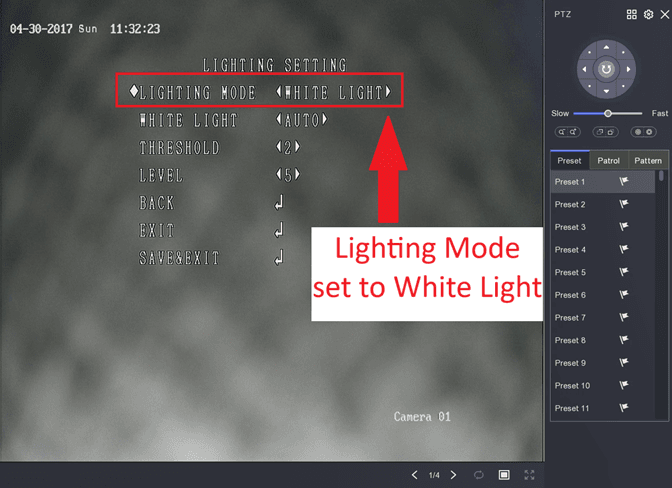The height and width of the screenshot is (488, 672).
Task: Click the 1/4 page indicator
Action: pos(434,475)
